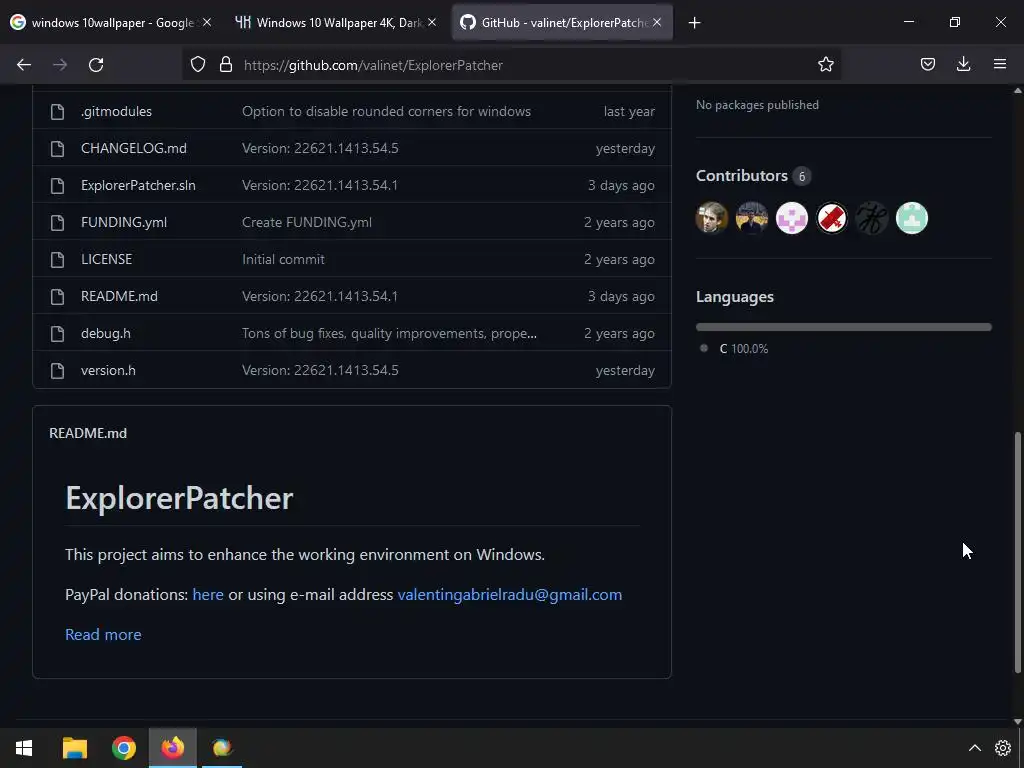The height and width of the screenshot is (768, 1024).
Task: Click the languages gray progress bar
Action: tap(844, 327)
